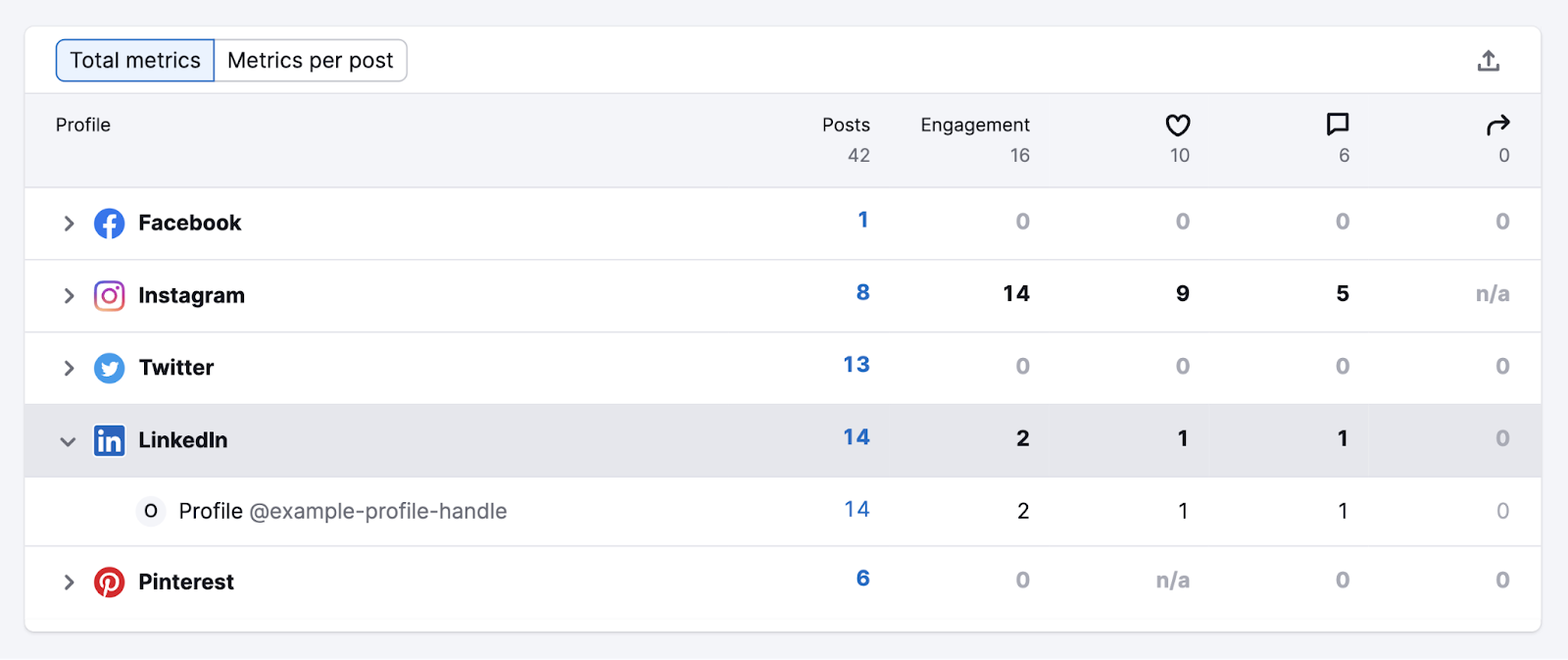Expand the Instagram row

click(x=69, y=295)
